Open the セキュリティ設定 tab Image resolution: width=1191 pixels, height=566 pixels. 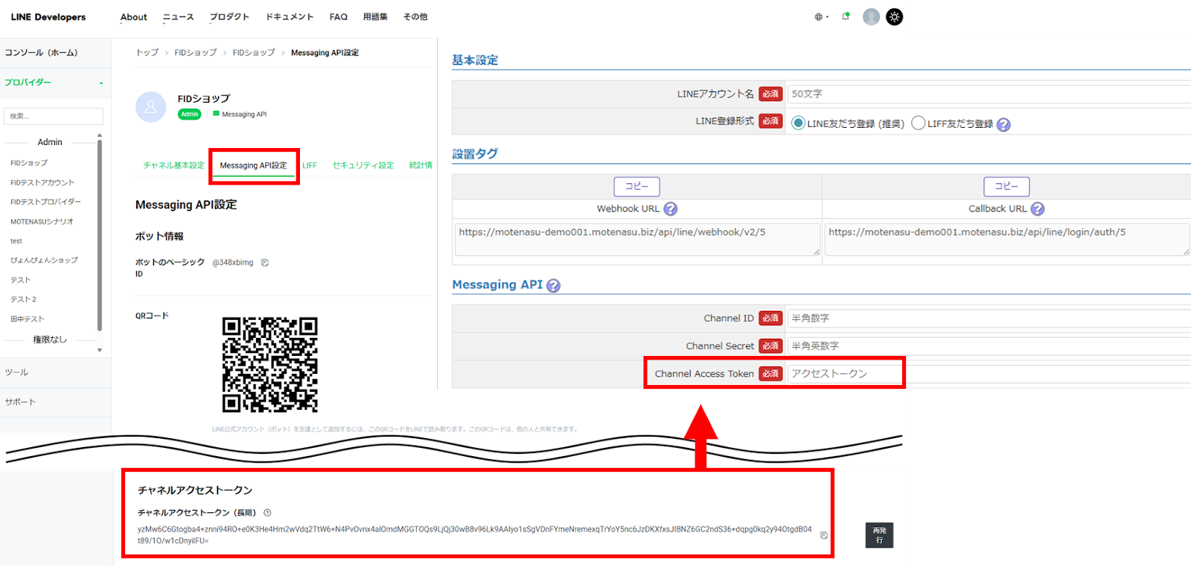[x=362, y=165]
